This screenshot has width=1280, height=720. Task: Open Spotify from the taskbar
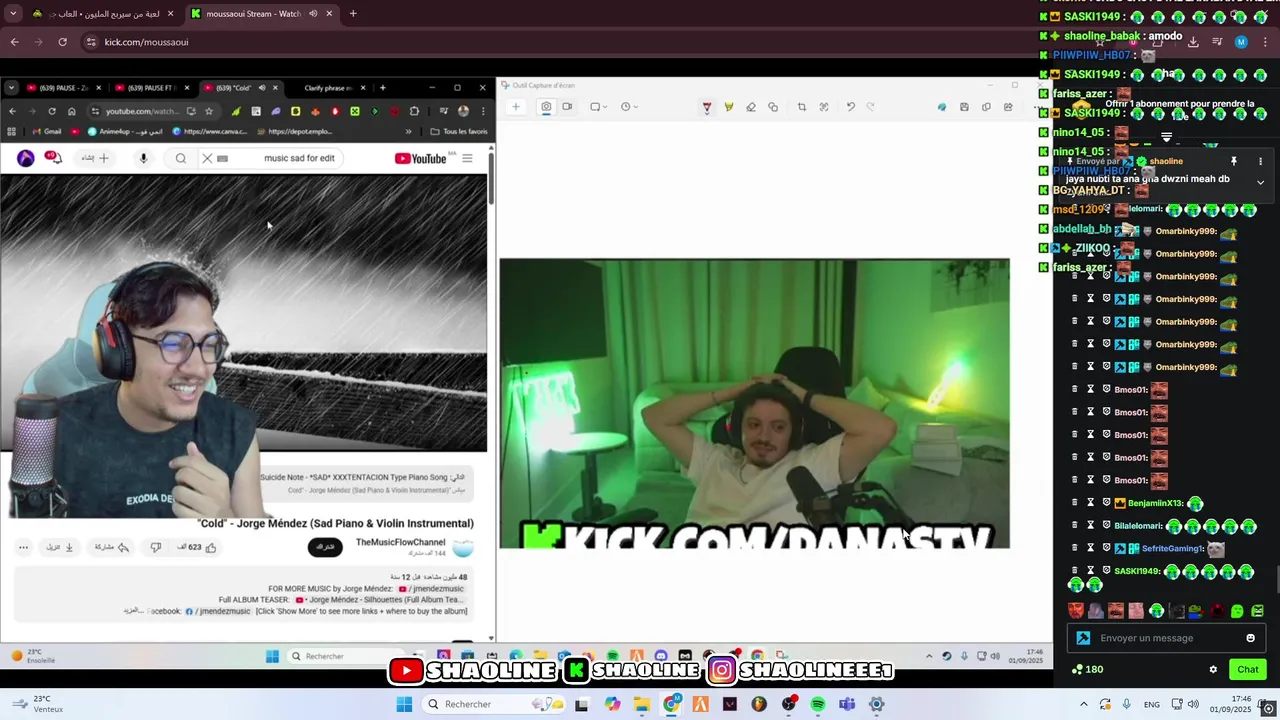click(817, 704)
